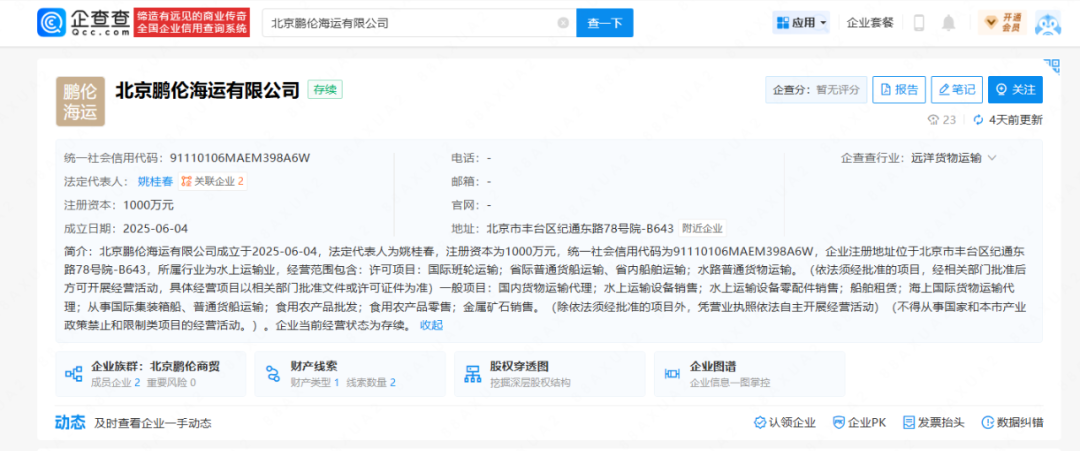Click the company title 北京鹏伦海运有限公司
1080x451 pixels.
207,90
